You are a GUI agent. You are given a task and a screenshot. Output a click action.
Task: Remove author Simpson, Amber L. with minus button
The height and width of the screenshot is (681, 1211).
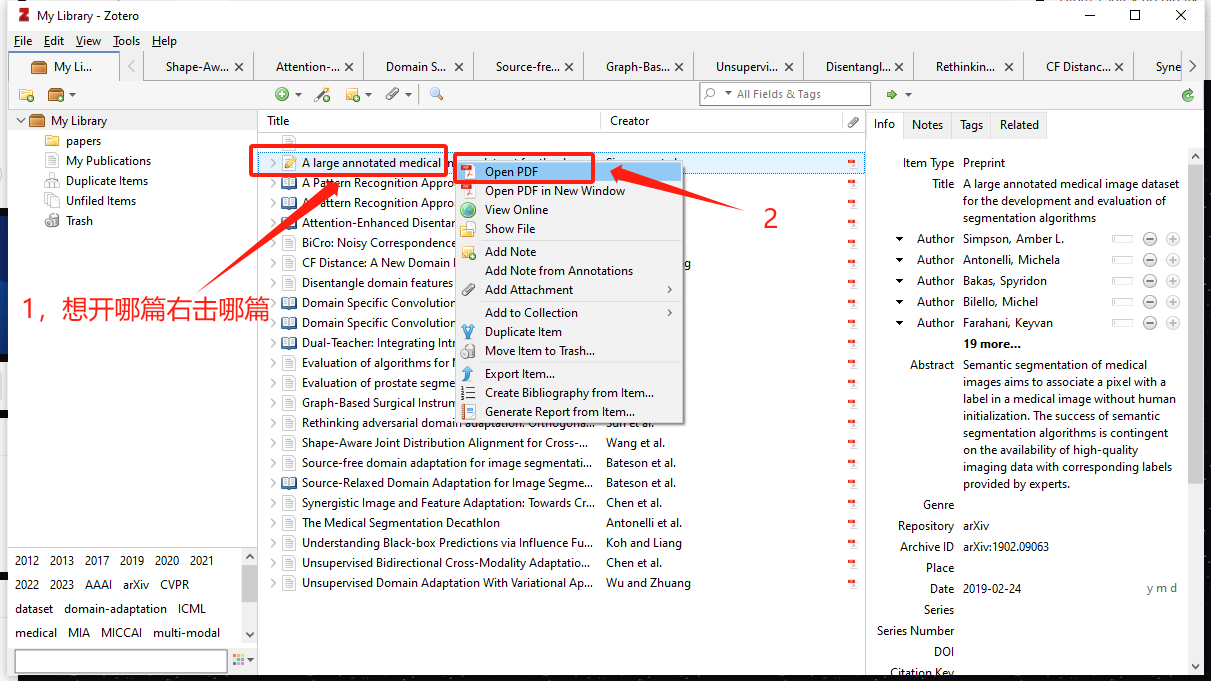click(1150, 239)
